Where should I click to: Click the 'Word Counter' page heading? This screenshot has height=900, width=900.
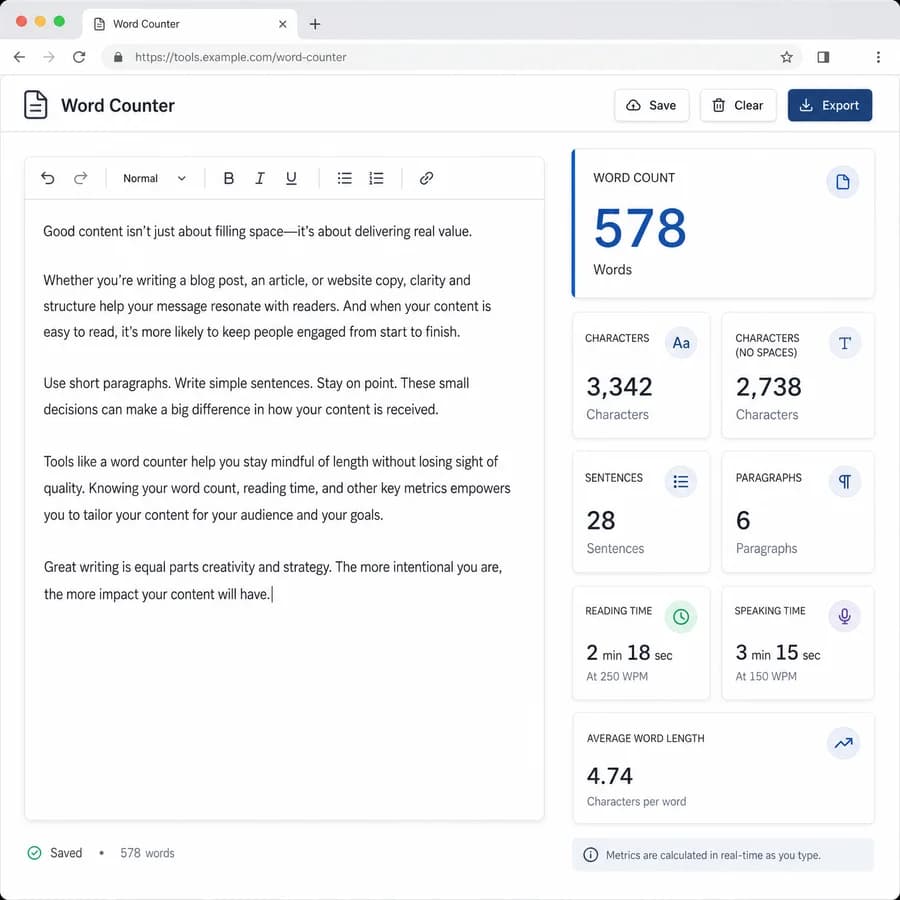pyautogui.click(x=118, y=106)
